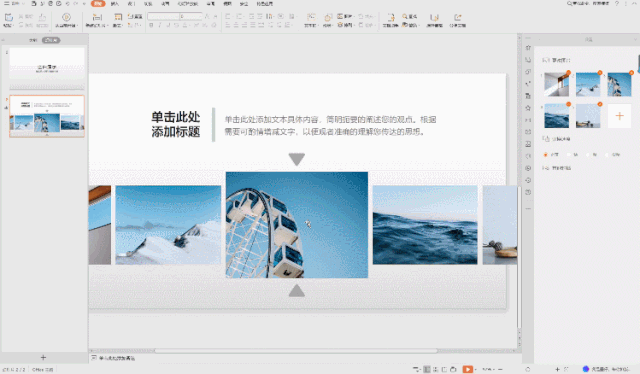Screen dimensions: 640x374
Task: Click orange badge on ocean waves thumbnail
Action: tap(568, 104)
